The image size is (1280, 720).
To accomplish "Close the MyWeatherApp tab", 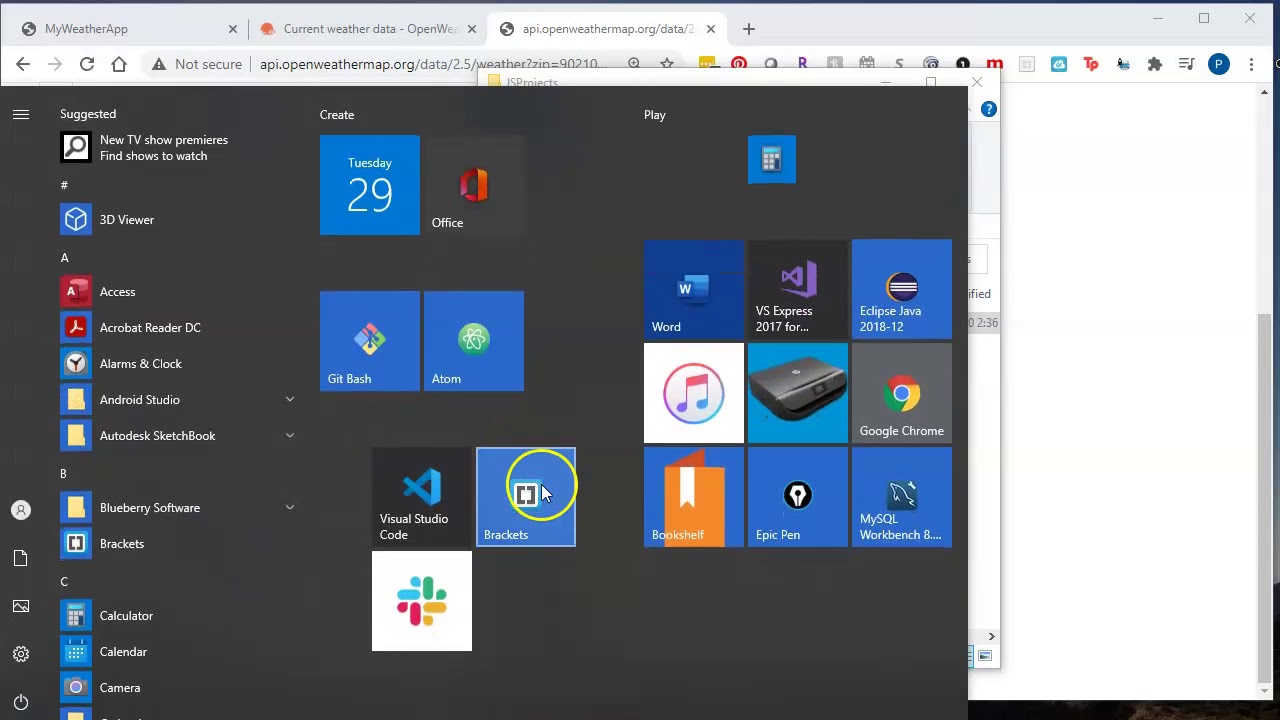I will coord(233,29).
